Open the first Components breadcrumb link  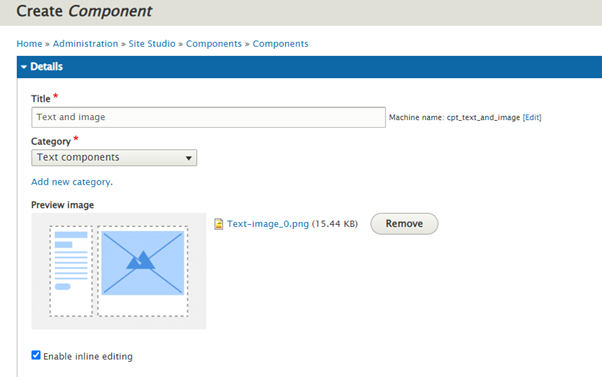214,44
